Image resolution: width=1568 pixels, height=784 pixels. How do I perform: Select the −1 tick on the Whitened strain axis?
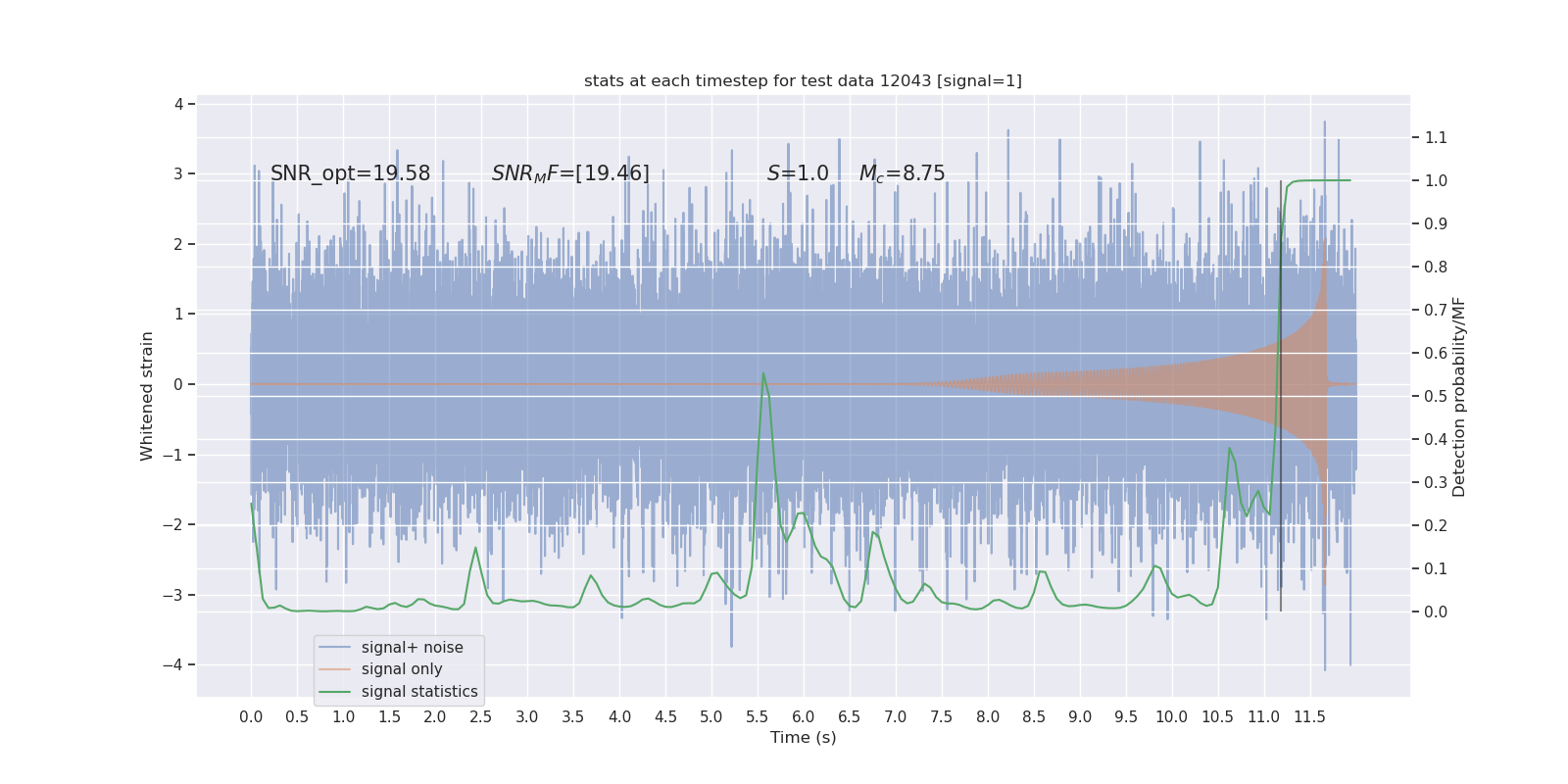[x=172, y=455]
